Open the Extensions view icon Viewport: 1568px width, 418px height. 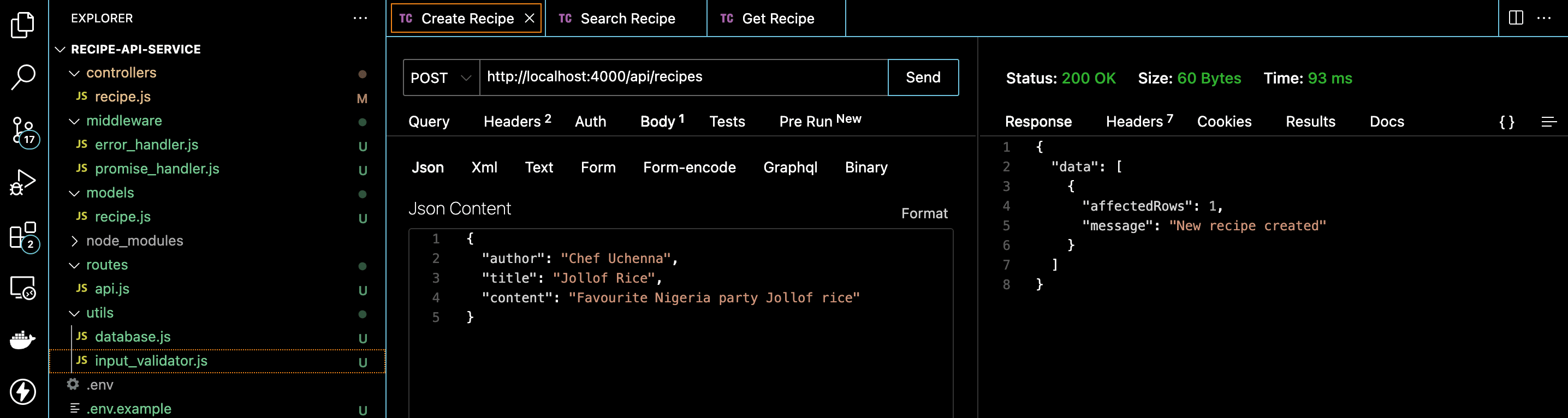coord(23,236)
